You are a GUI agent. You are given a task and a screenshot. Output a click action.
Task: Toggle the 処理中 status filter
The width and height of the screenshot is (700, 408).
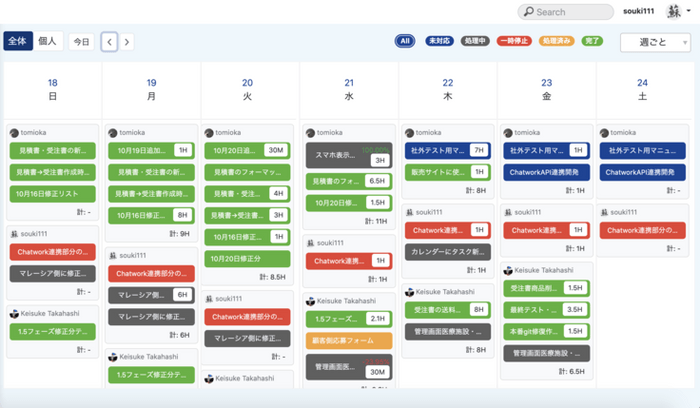(x=475, y=41)
